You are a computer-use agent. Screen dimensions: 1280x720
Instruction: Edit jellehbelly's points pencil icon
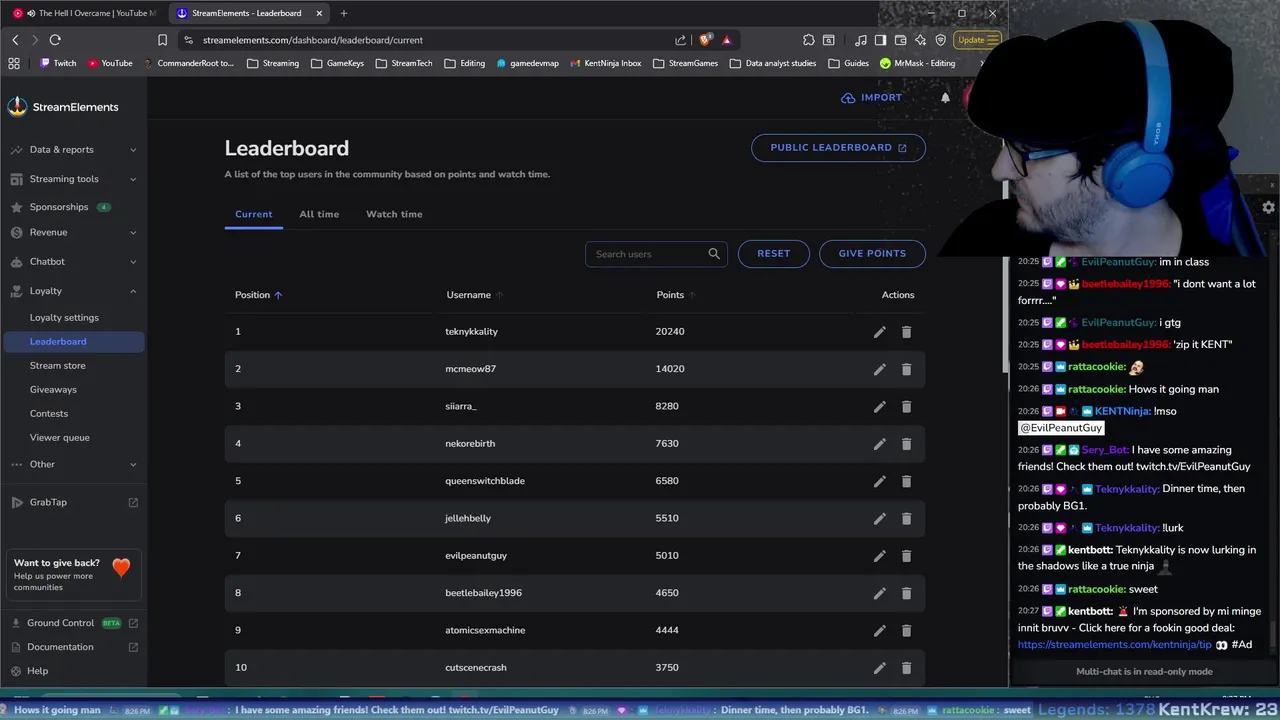[x=880, y=518]
